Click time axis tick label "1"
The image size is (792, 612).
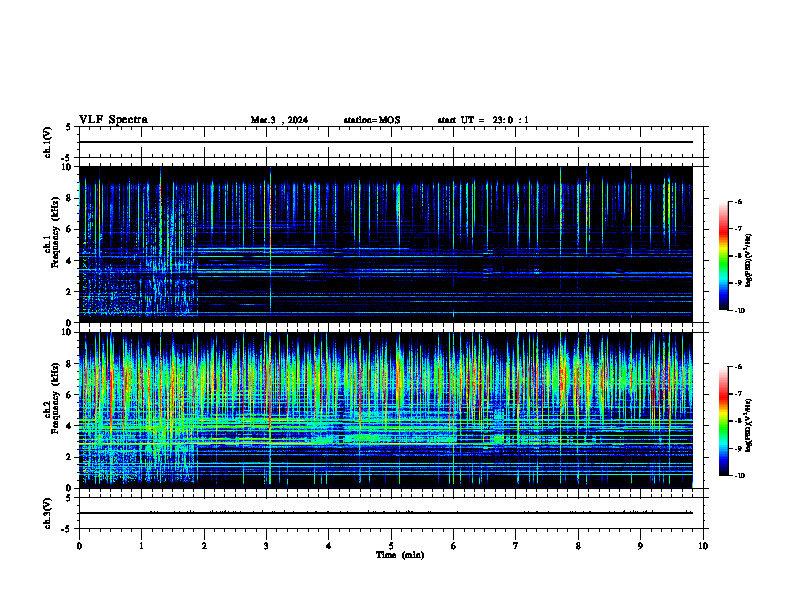141,546
